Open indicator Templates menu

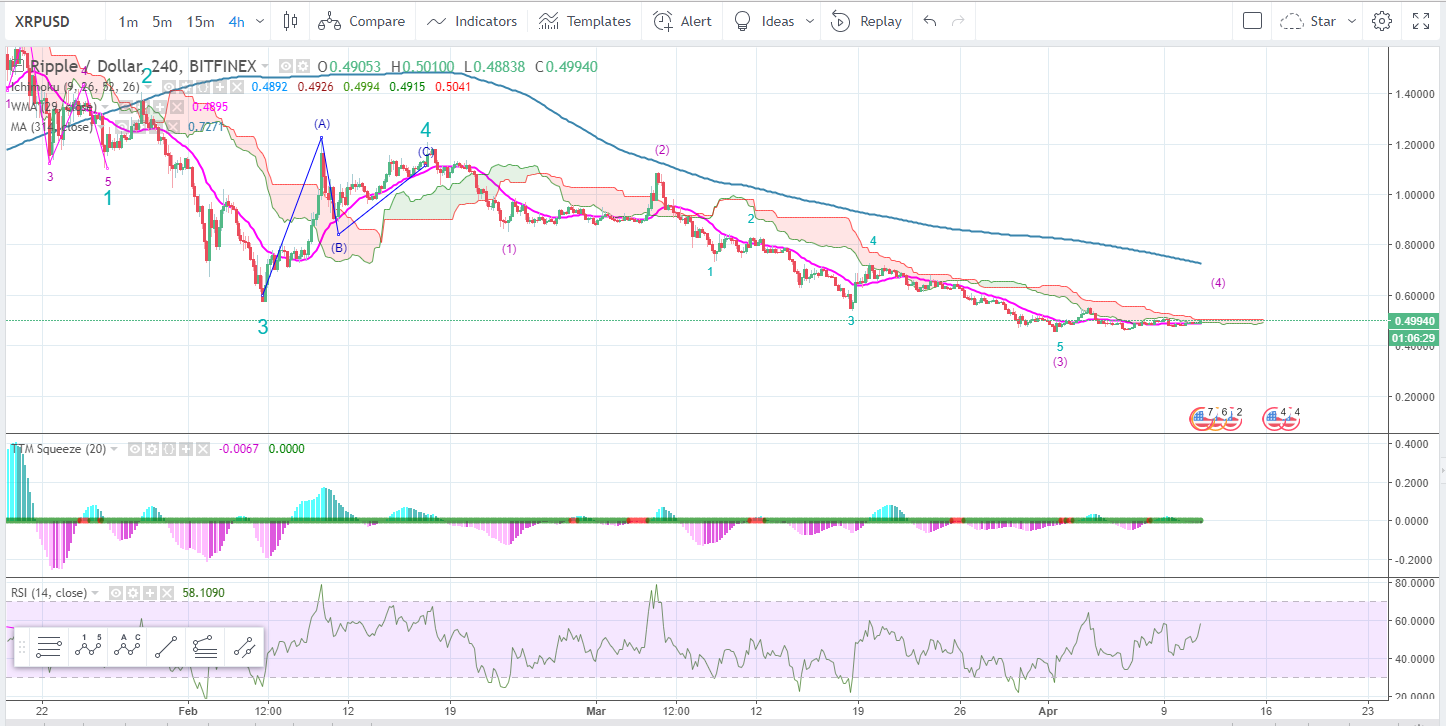click(584, 21)
